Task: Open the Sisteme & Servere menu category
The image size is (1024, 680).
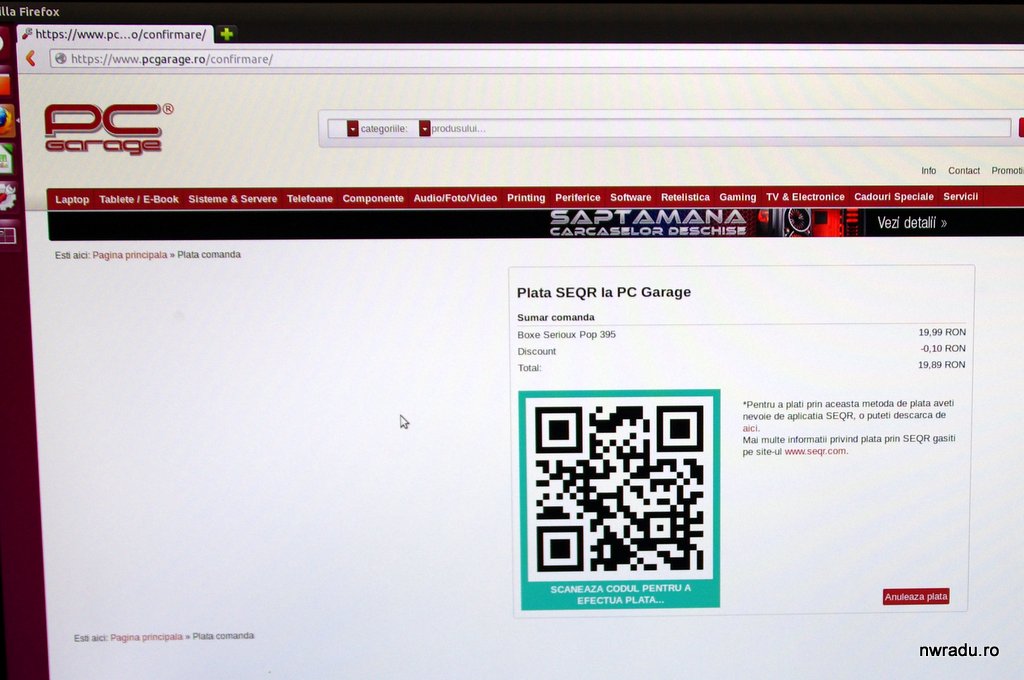Action: coord(232,199)
